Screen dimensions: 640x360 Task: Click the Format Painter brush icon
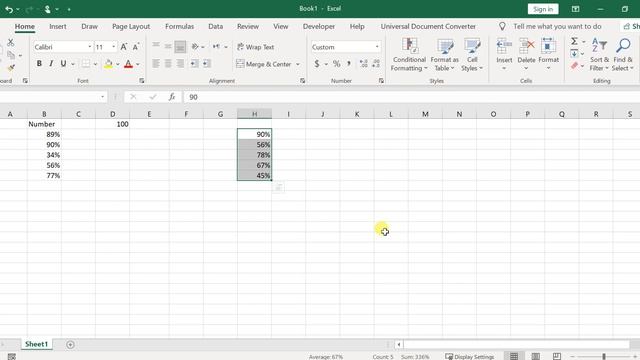click(x=11, y=68)
